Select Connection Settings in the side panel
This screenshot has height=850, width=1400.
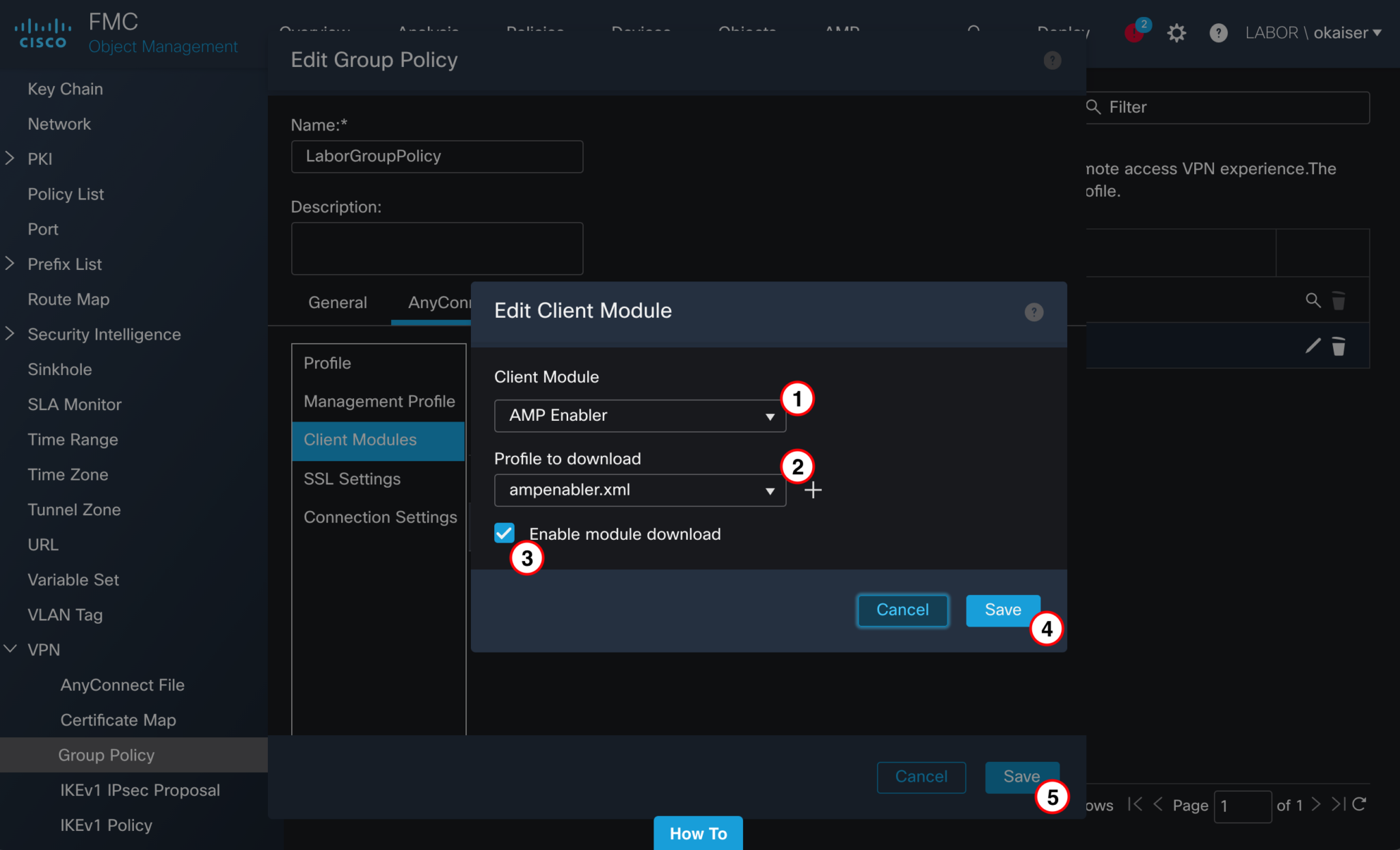click(x=380, y=517)
